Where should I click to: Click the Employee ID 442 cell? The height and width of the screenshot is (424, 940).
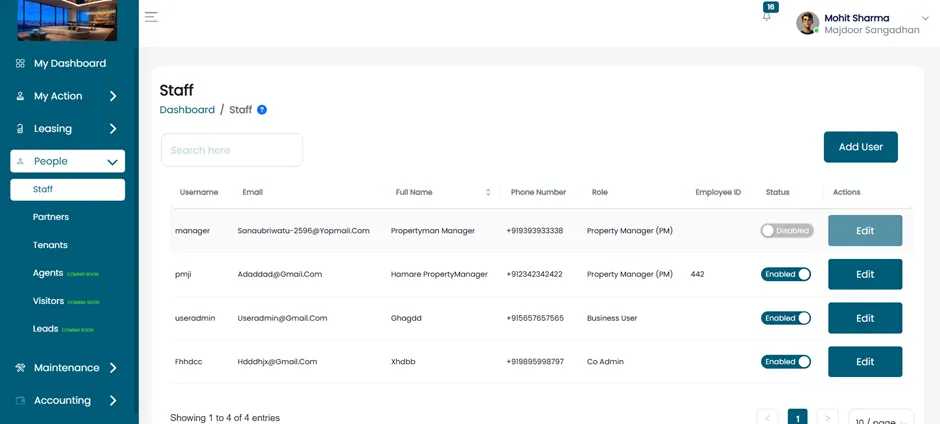click(x=697, y=274)
